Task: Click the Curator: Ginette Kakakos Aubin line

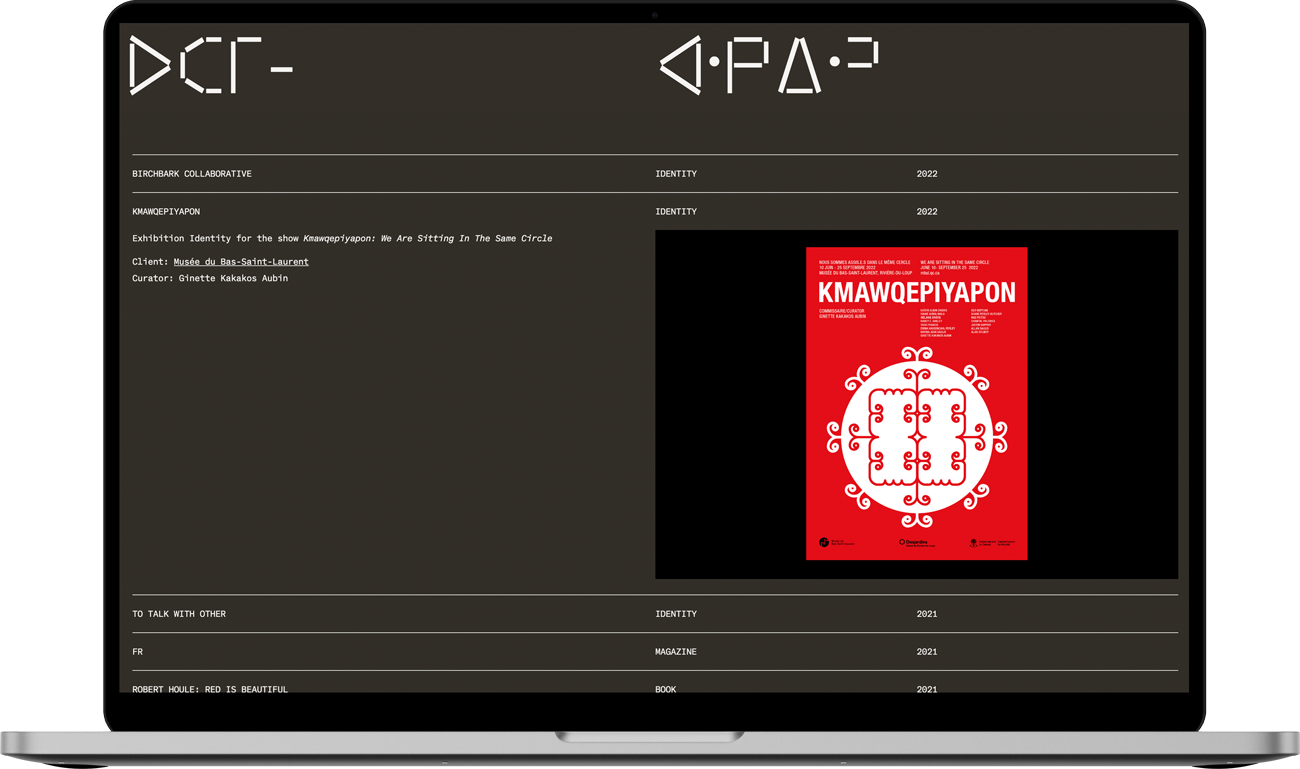Action: 210,279
